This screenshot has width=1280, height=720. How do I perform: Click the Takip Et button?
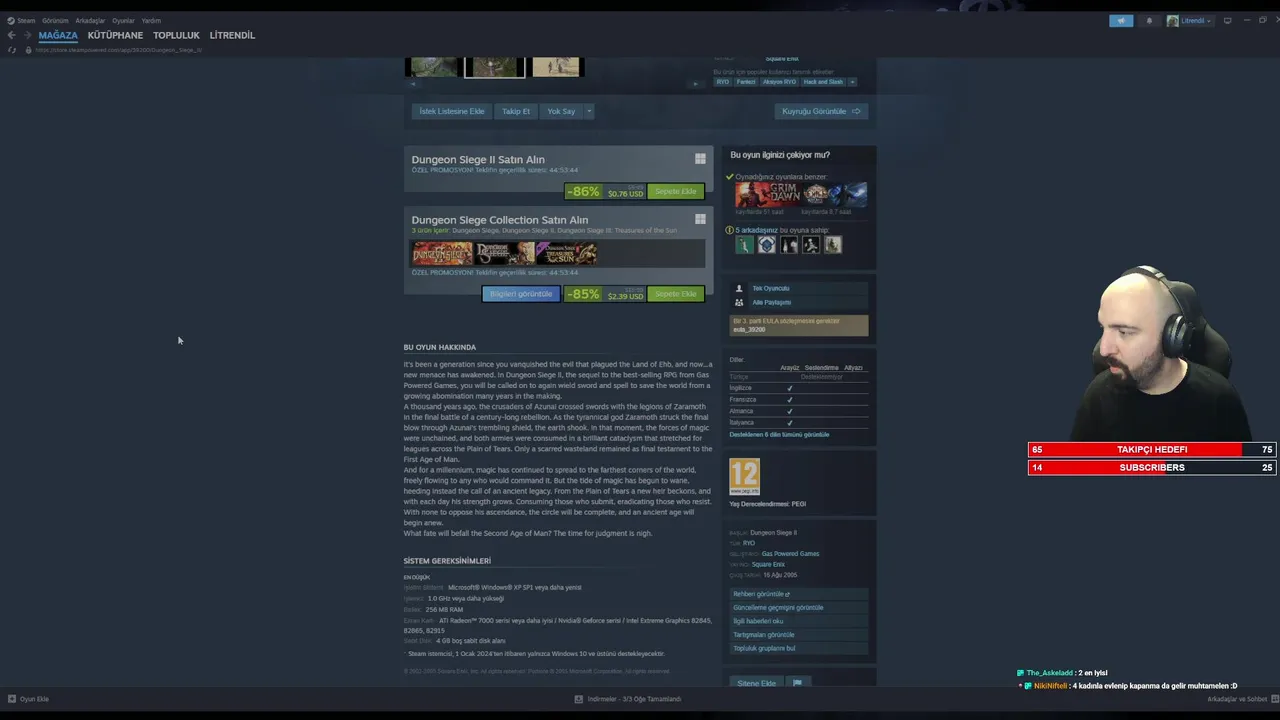[516, 111]
